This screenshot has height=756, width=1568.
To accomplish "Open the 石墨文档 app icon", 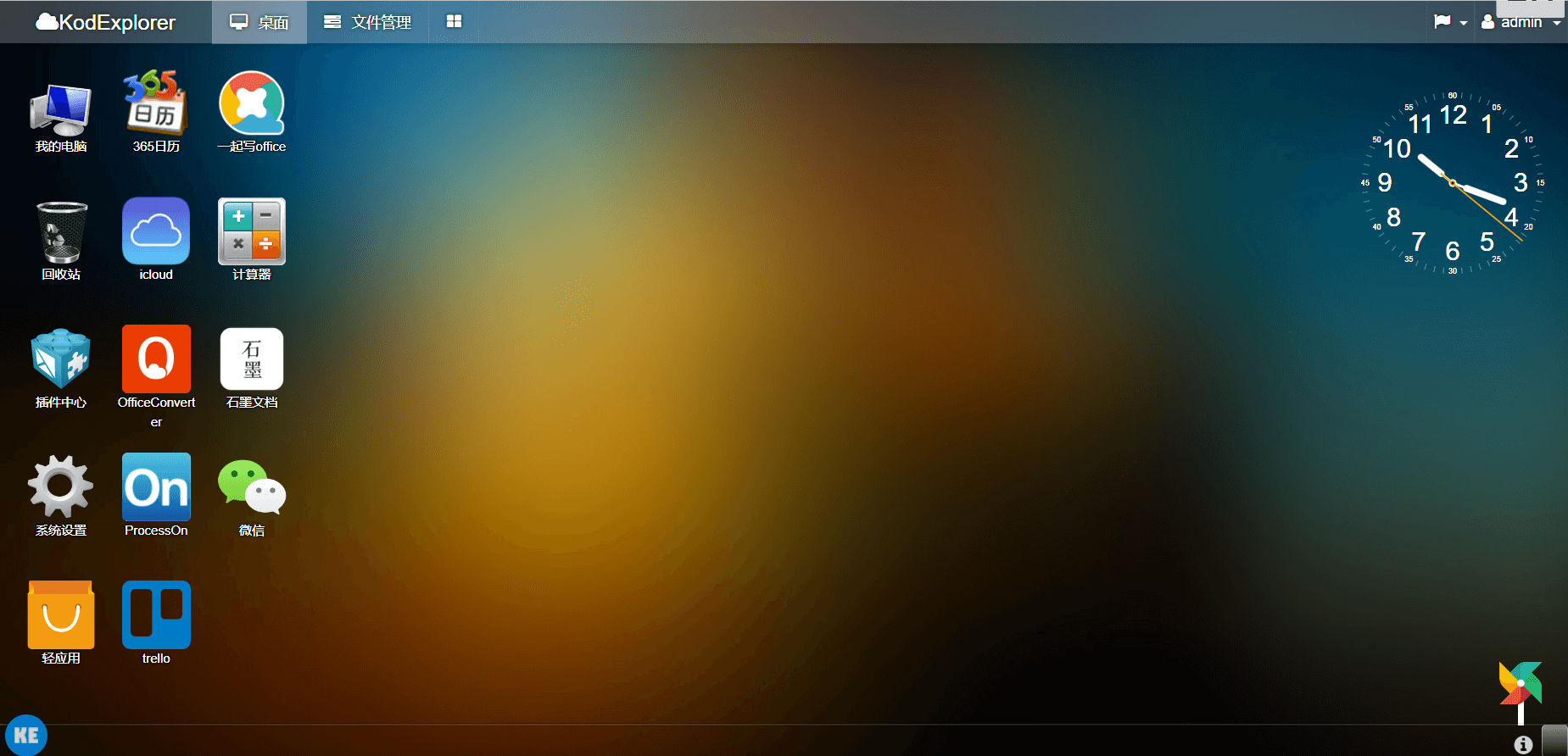I will (x=252, y=359).
